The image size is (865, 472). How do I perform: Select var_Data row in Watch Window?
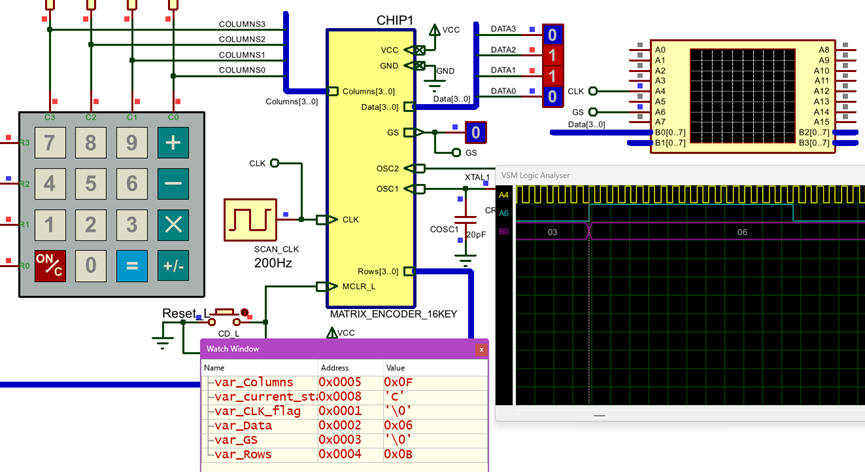345,426
